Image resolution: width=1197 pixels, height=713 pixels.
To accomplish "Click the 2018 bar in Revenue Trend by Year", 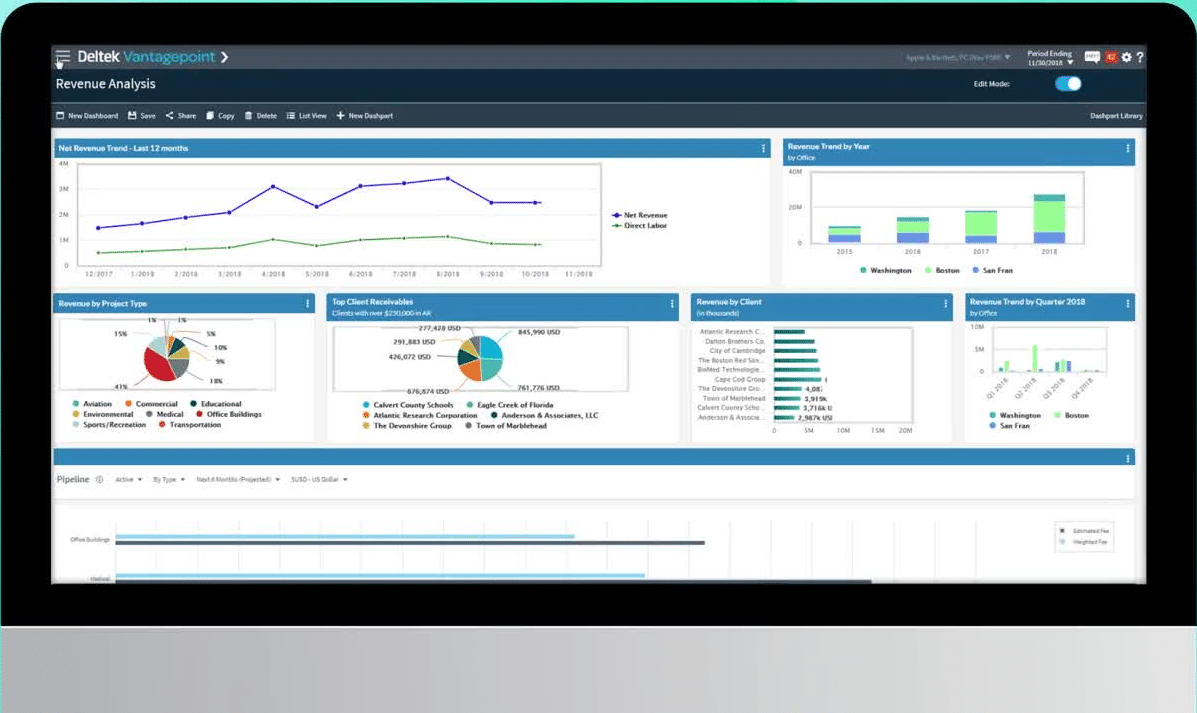I will click(1049, 219).
